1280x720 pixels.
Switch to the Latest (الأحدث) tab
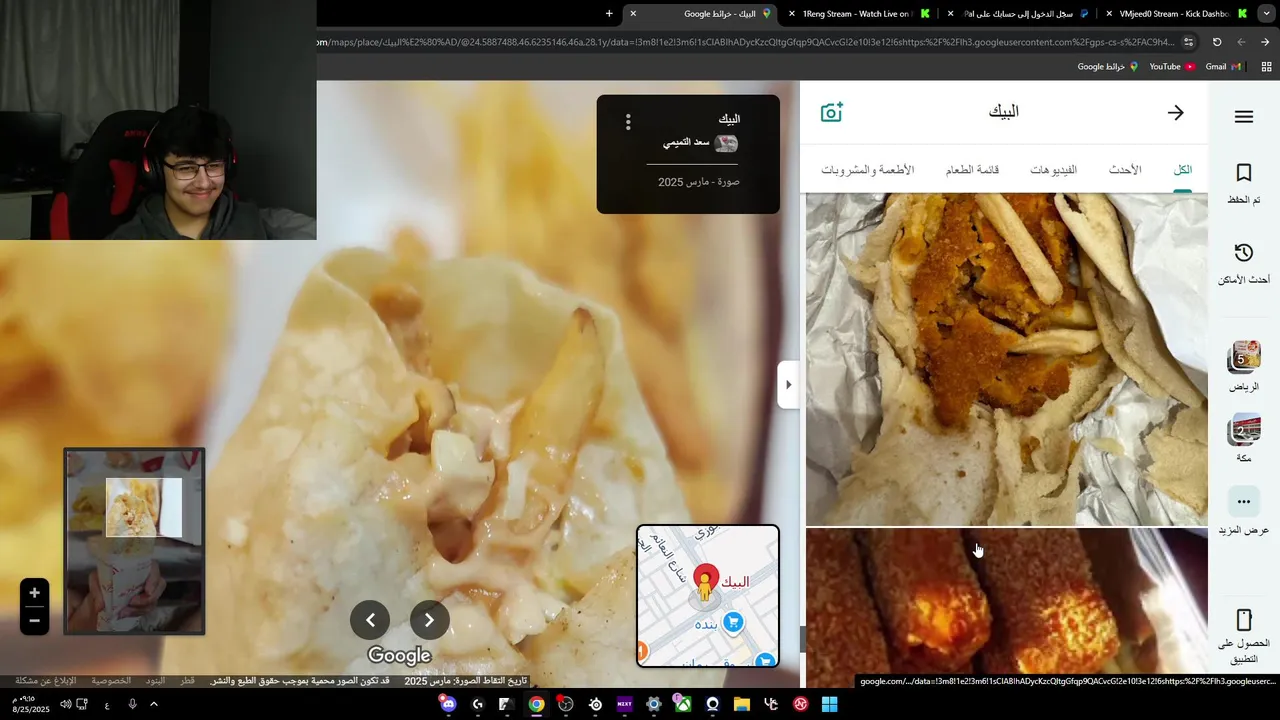pos(1125,170)
